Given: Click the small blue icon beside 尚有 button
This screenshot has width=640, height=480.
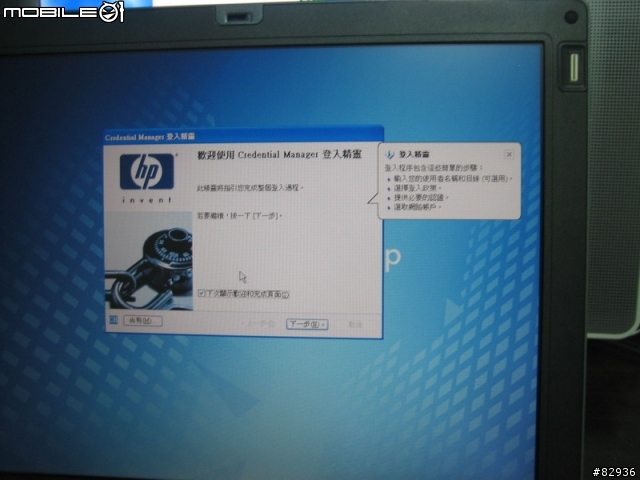Looking at the screenshot, I should click(113, 320).
